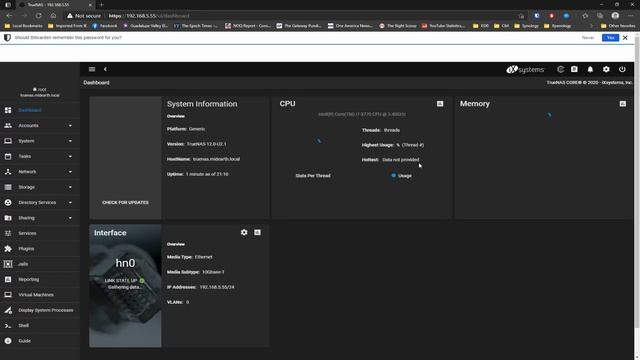Click the Dashboard breadcrumb title
640x360 pixels.
pyautogui.click(x=96, y=82)
